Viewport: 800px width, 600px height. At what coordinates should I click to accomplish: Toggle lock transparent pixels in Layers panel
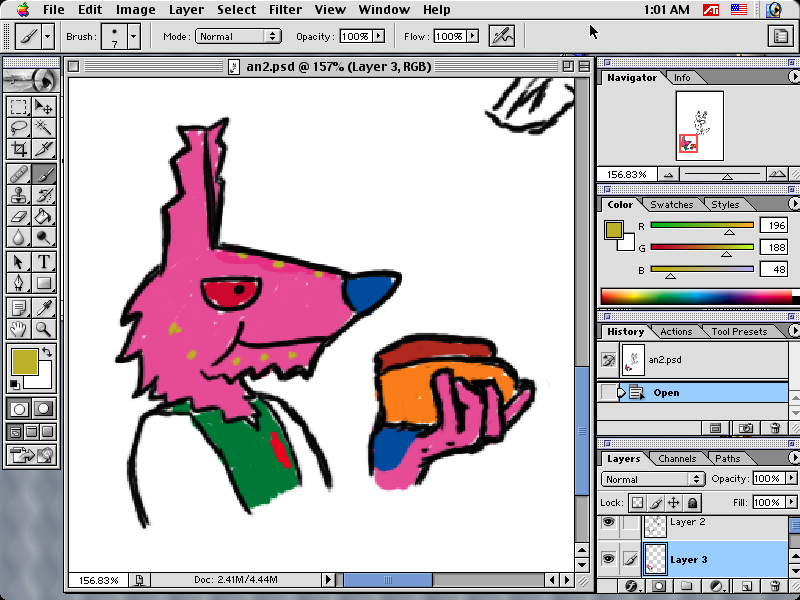coord(636,503)
